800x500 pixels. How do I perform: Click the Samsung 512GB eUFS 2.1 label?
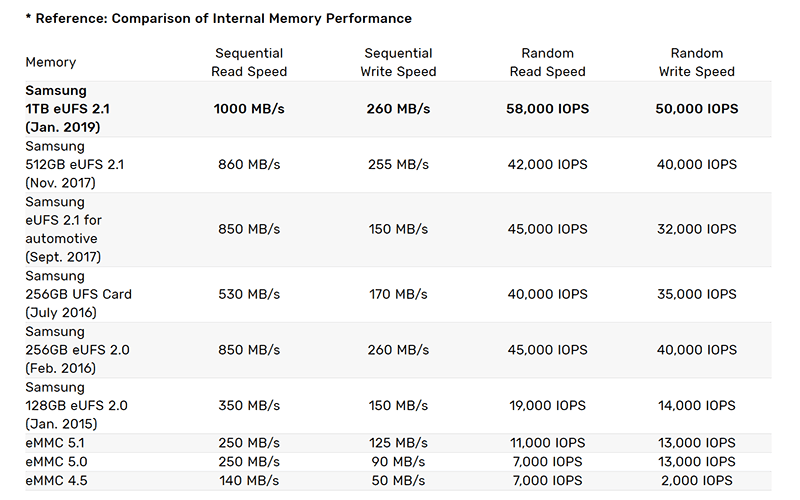coord(74,164)
